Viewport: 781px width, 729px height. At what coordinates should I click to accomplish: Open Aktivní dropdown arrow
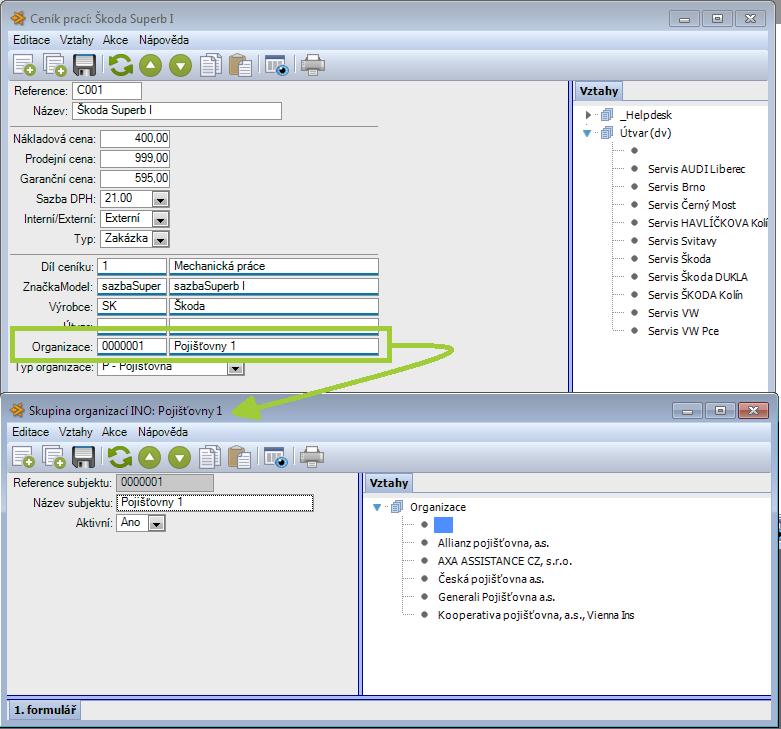pos(156,523)
